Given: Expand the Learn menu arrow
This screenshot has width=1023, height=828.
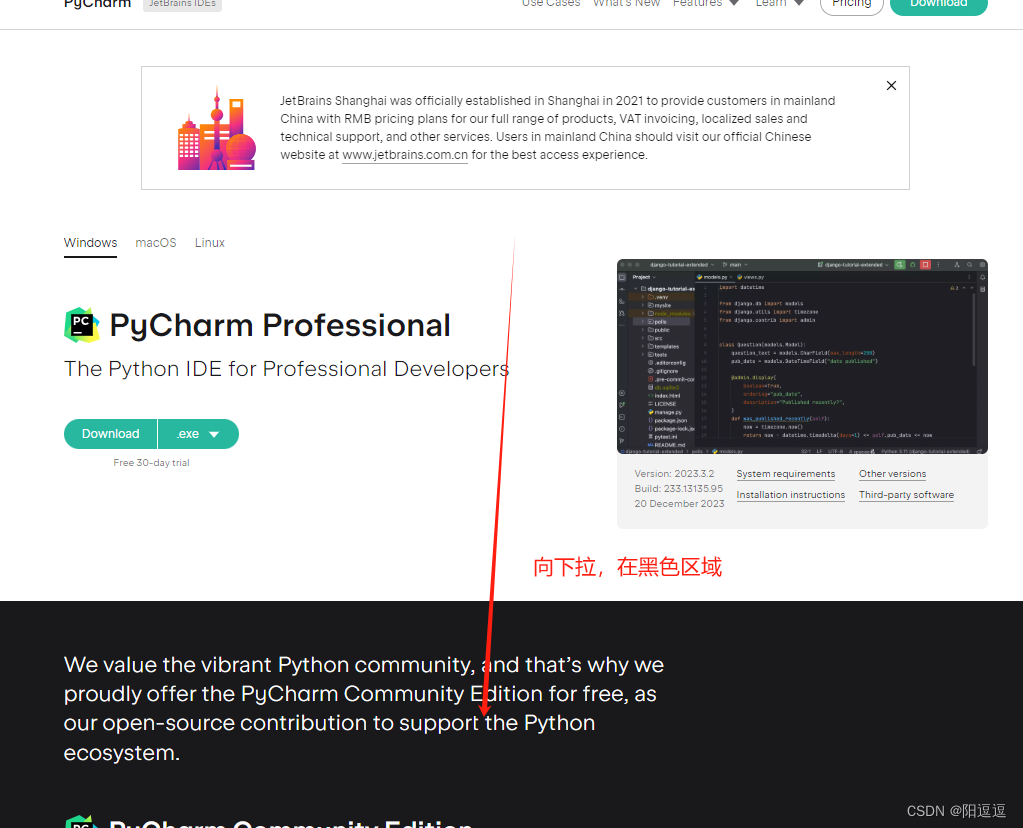Looking at the screenshot, I should [x=799, y=3].
